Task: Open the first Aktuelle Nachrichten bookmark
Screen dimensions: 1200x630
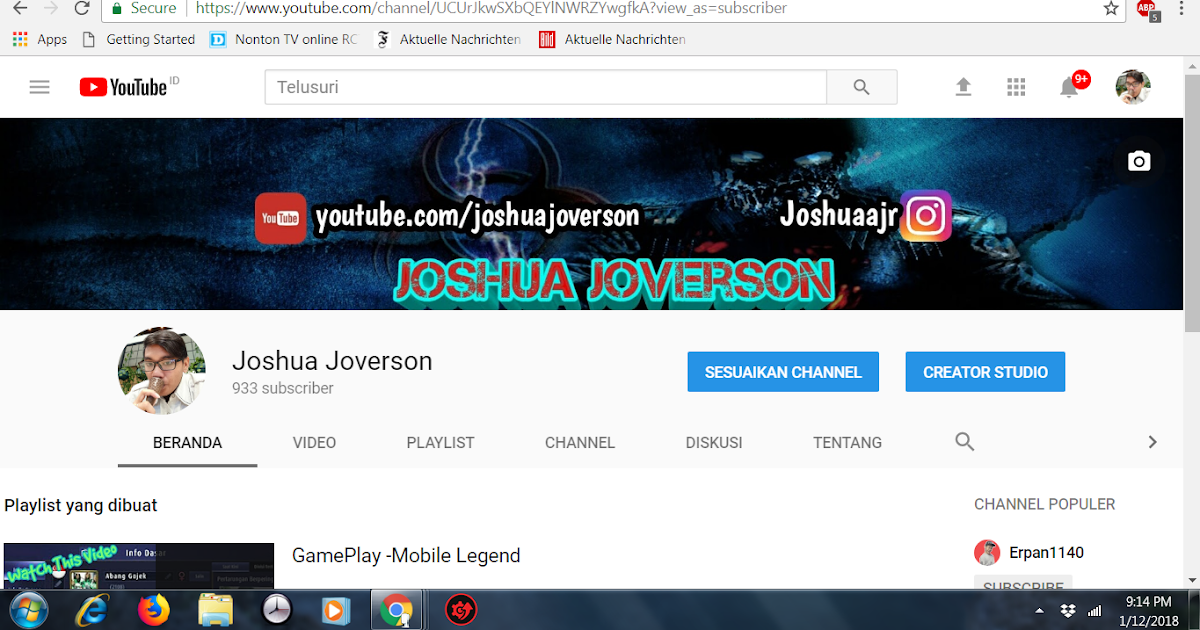Action: (x=448, y=39)
